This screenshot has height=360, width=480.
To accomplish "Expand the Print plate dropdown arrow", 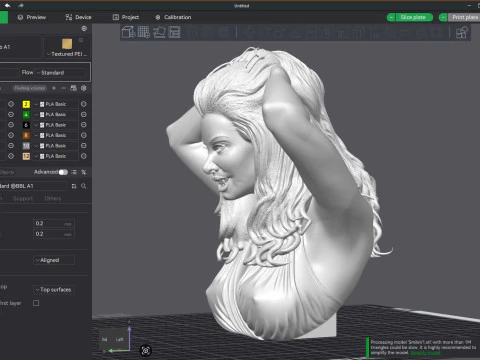I will click(x=443, y=17).
